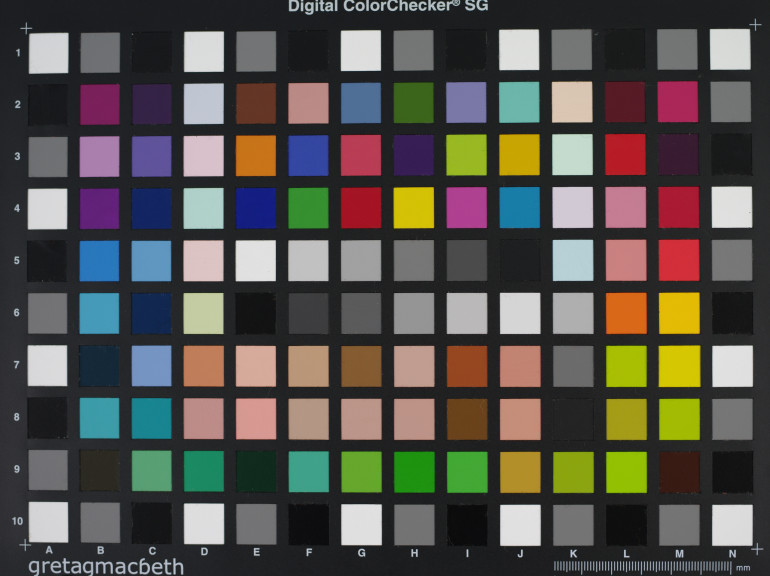Pick the very dark green patch at E9
The width and height of the screenshot is (770, 576).
point(256,471)
